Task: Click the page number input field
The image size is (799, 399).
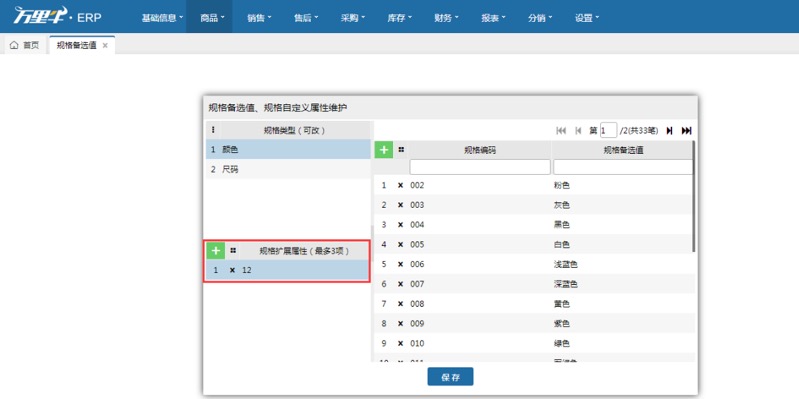Action: click(x=608, y=131)
